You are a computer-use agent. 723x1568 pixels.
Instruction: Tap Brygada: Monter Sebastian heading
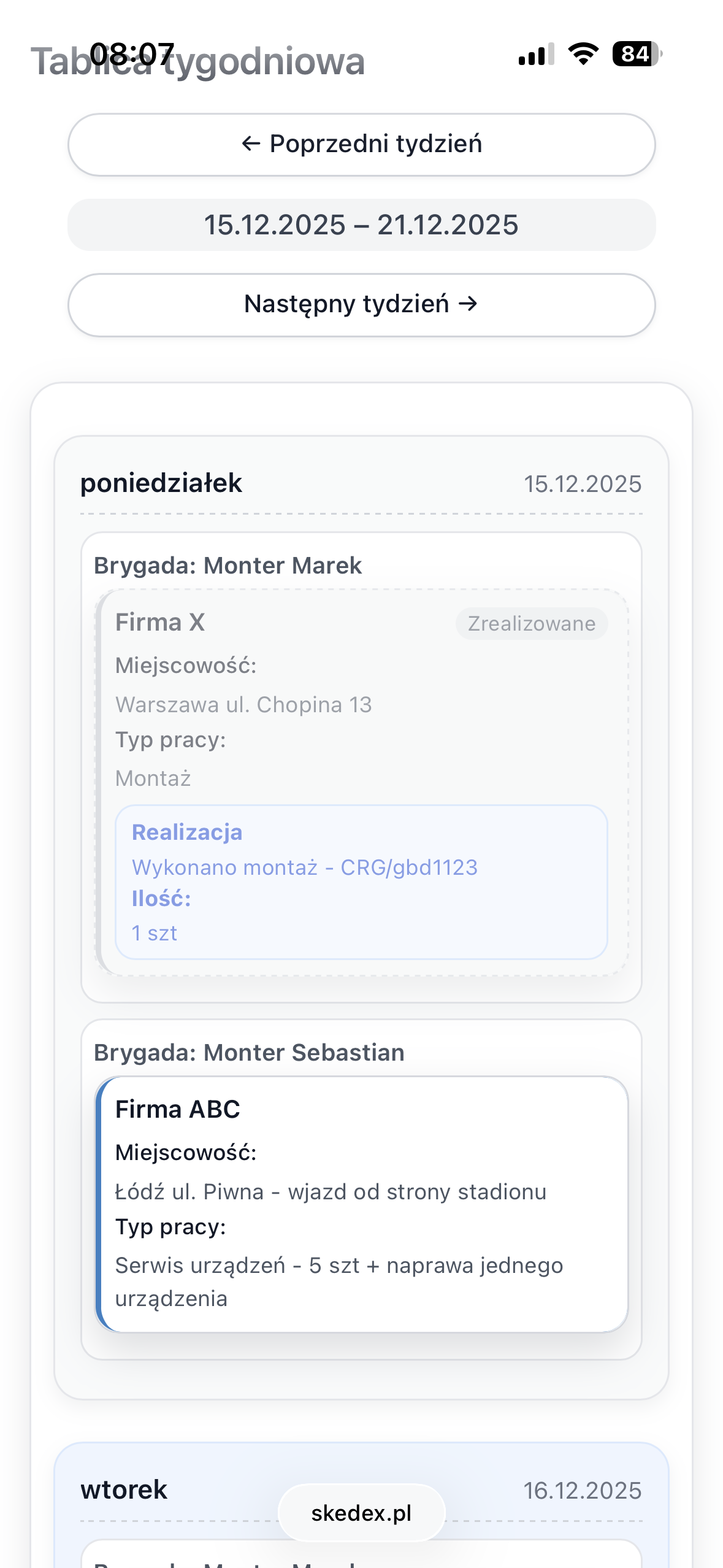pyautogui.click(x=249, y=1053)
